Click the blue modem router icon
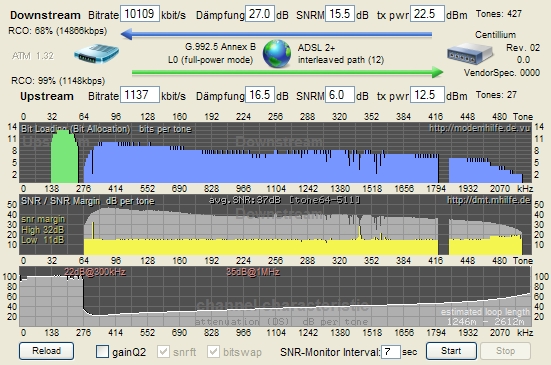Viewport: 551px width, 365px height. point(97,54)
